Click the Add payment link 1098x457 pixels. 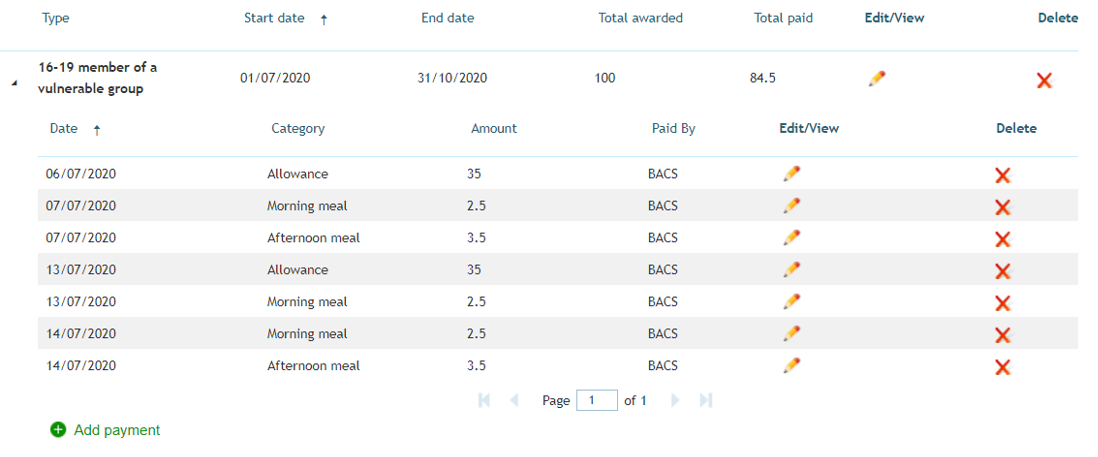coord(117,430)
